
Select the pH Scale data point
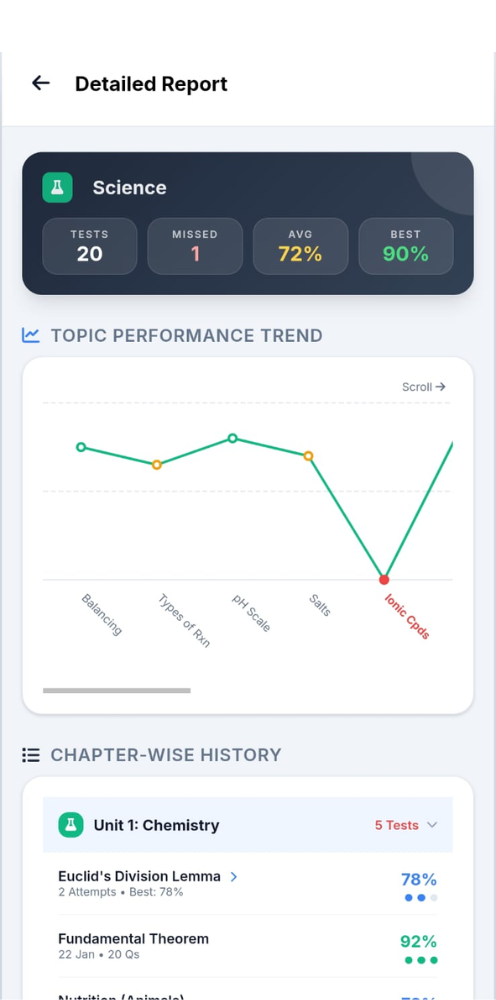pos(233,438)
